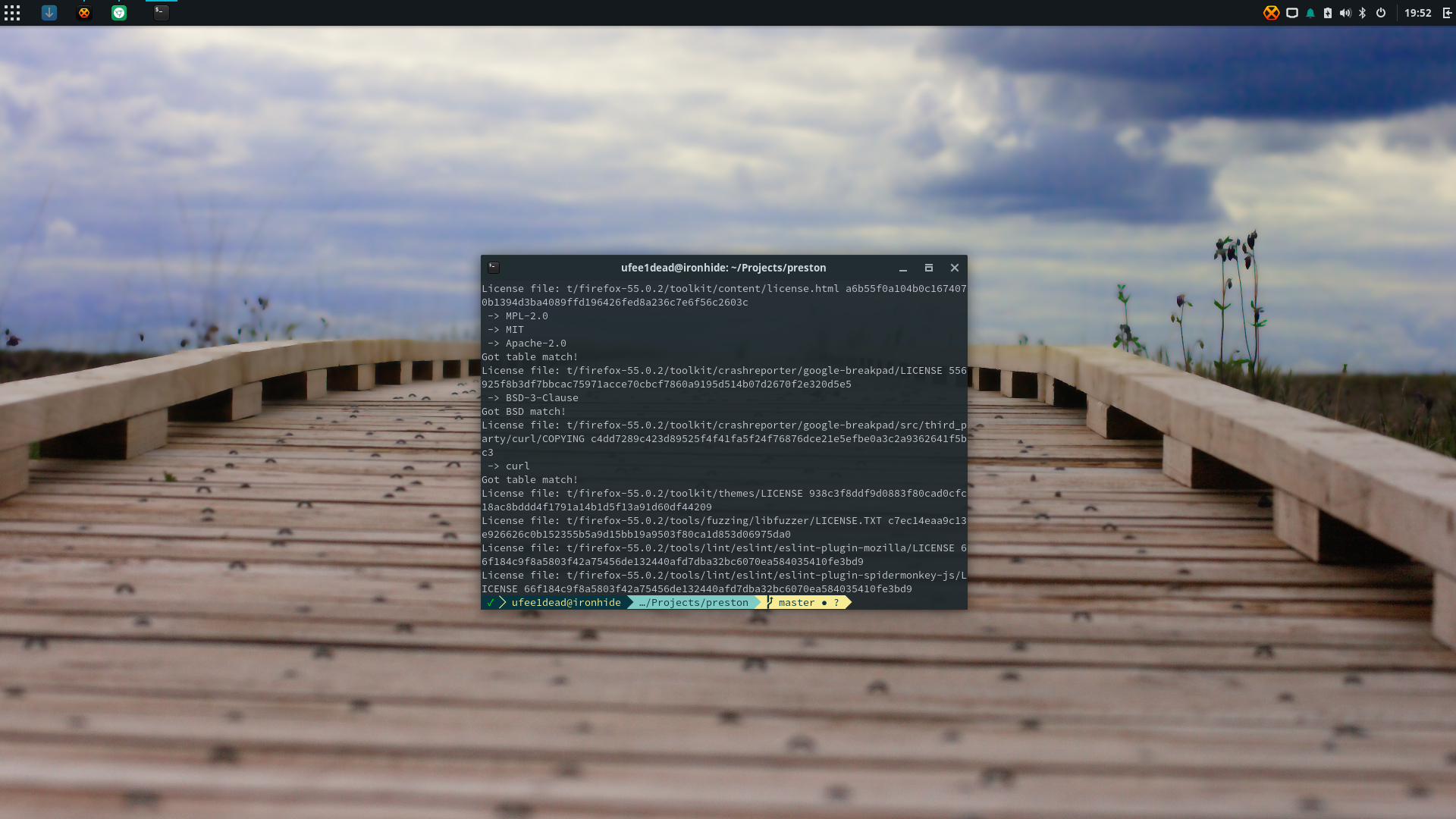Open the green Chromium-style browser icon
The width and height of the screenshot is (1456, 819).
[119, 13]
